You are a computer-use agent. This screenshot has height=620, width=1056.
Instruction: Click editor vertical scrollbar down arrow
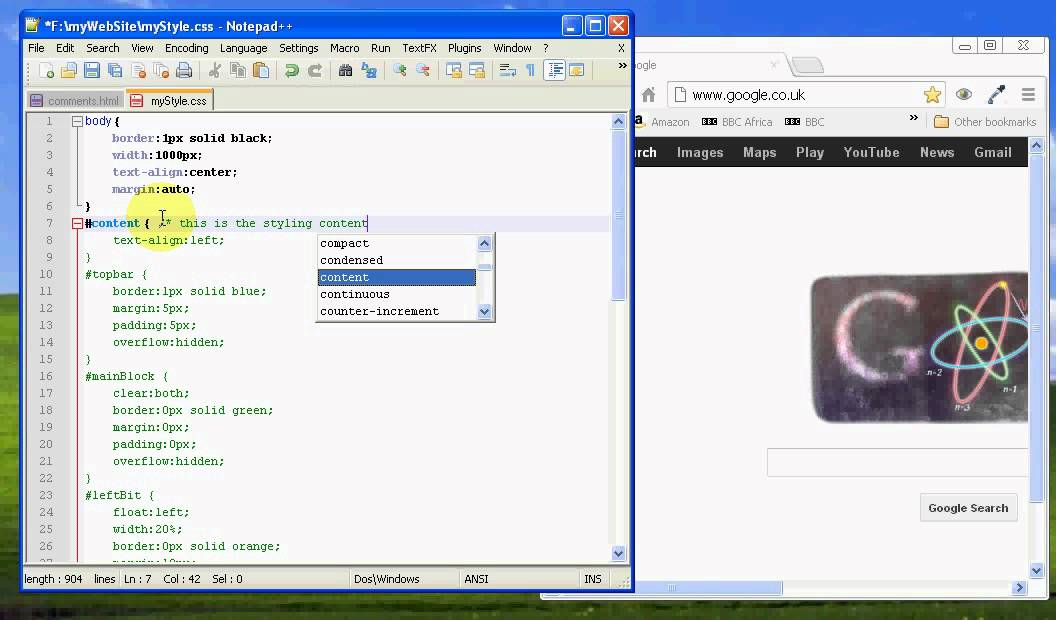pyautogui.click(x=618, y=553)
